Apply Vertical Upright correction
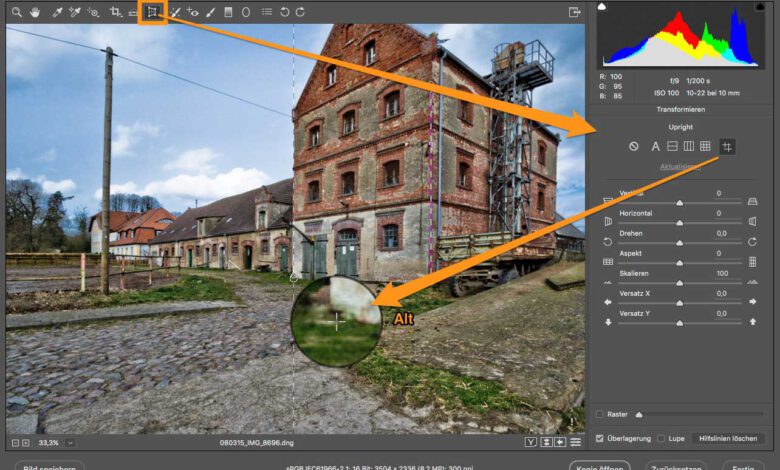The image size is (780, 470). [688, 146]
